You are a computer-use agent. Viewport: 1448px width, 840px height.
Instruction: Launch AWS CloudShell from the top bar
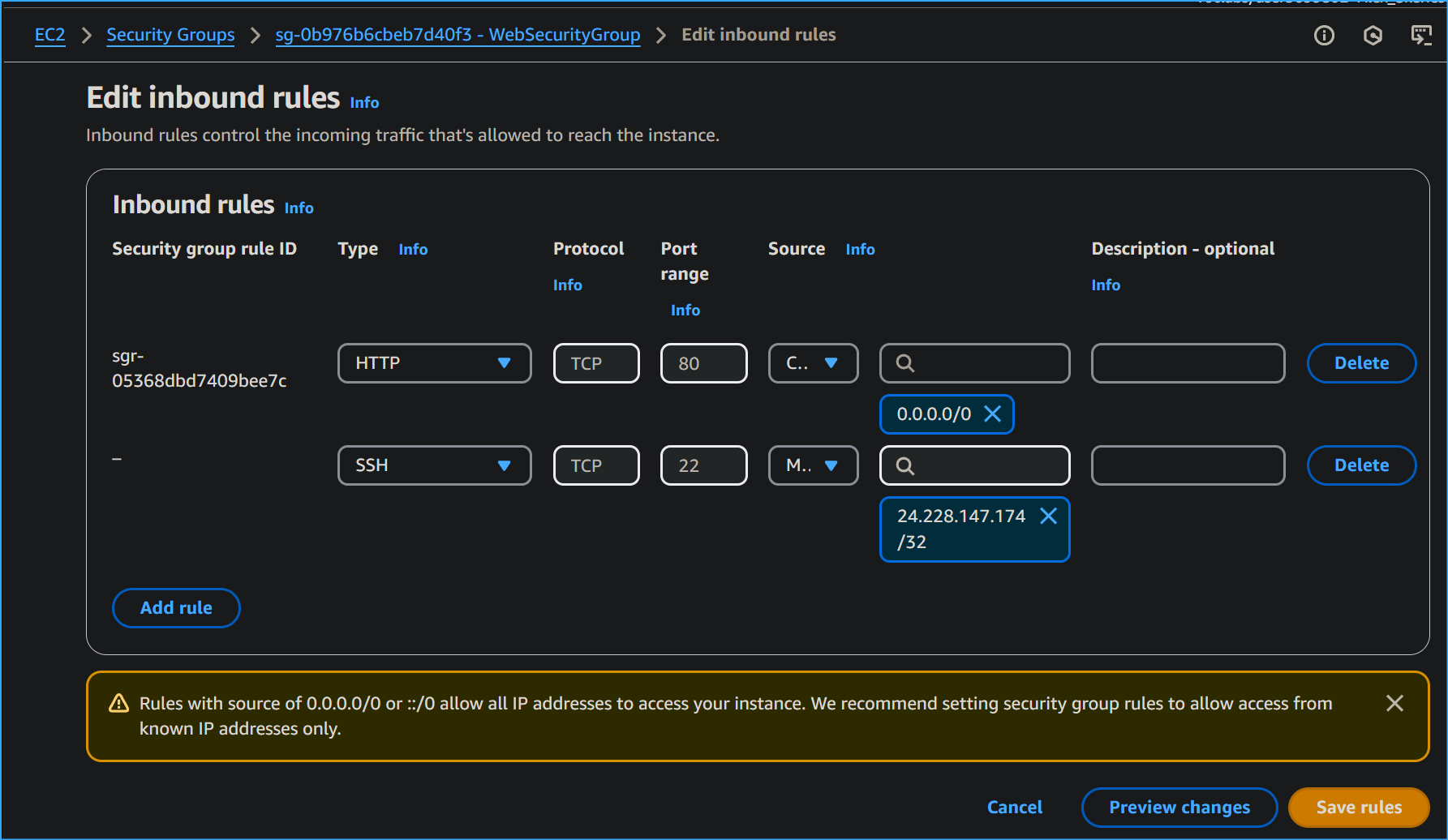[x=1421, y=35]
